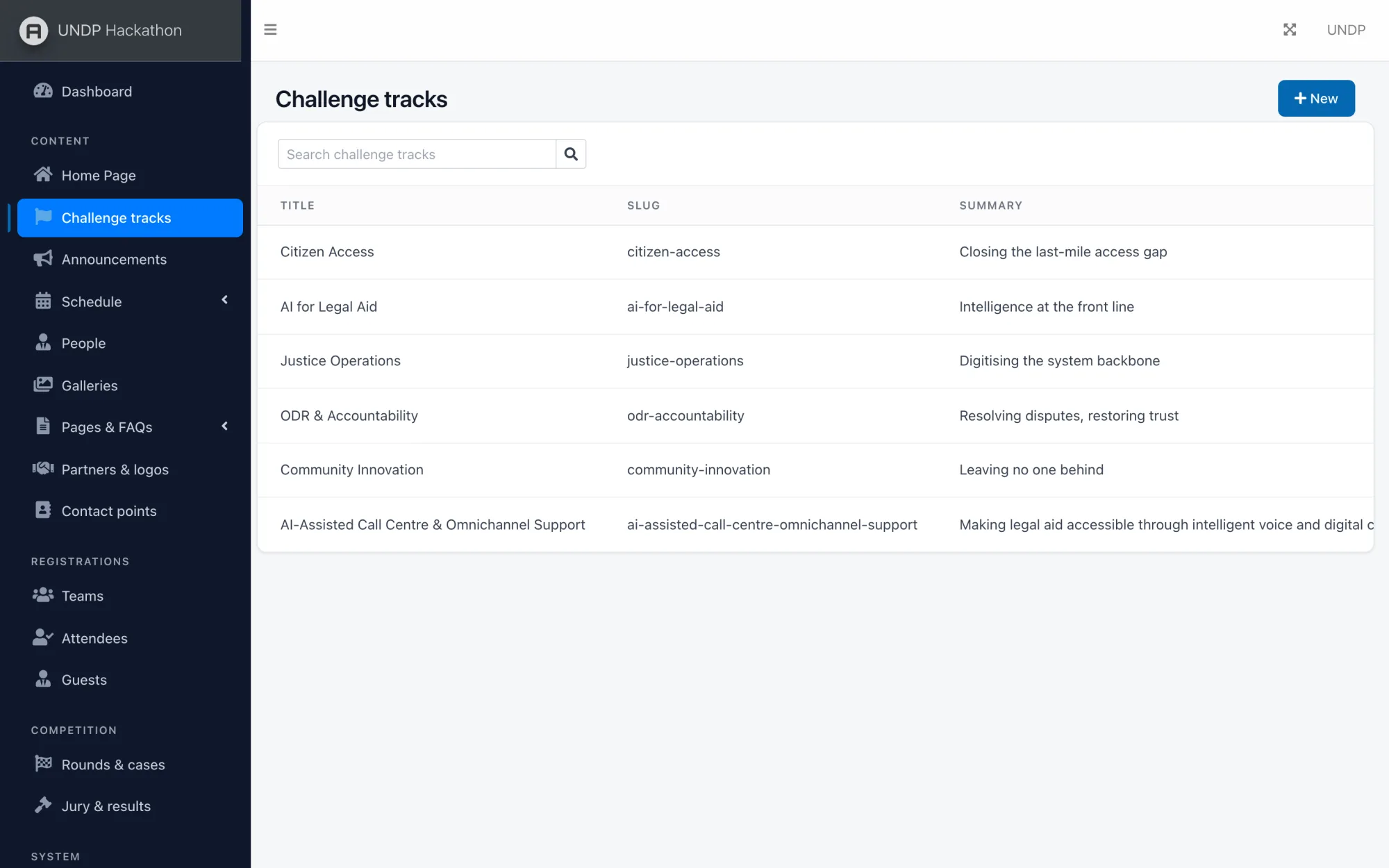Expand the Schedule submenu chevron
Viewport: 1389px width, 868px height.
pyautogui.click(x=224, y=300)
